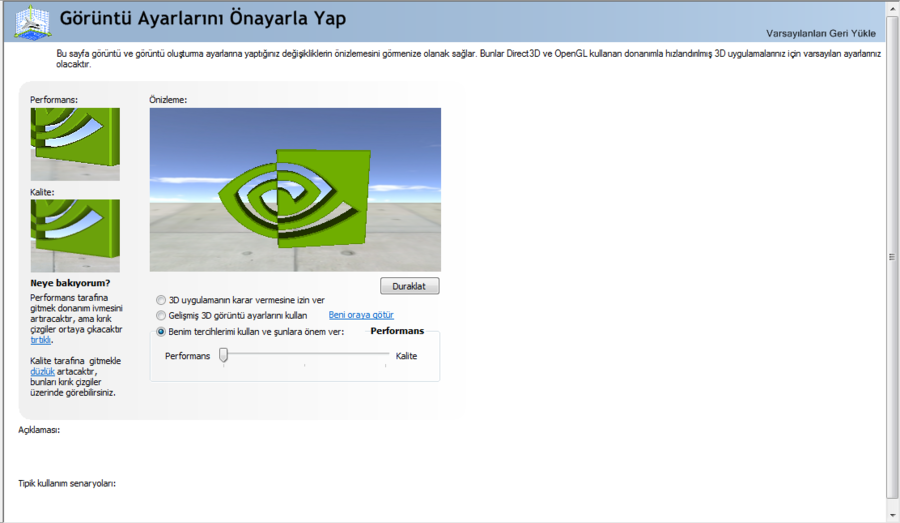Select 'Benim tercihlerimi kullan' radio button
Image resolution: width=900 pixels, height=523 pixels.
point(161,332)
